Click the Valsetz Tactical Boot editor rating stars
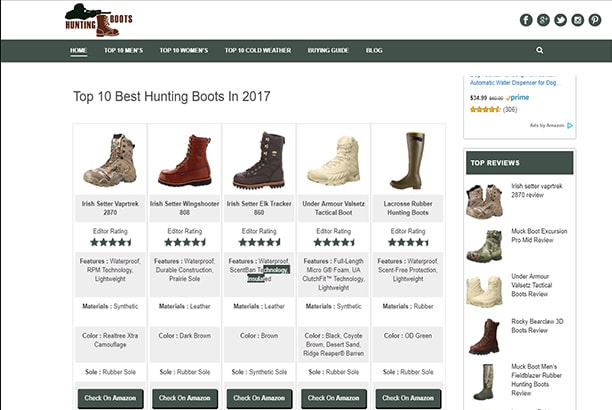This screenshot has width=612, height=410. click(334, 242)
